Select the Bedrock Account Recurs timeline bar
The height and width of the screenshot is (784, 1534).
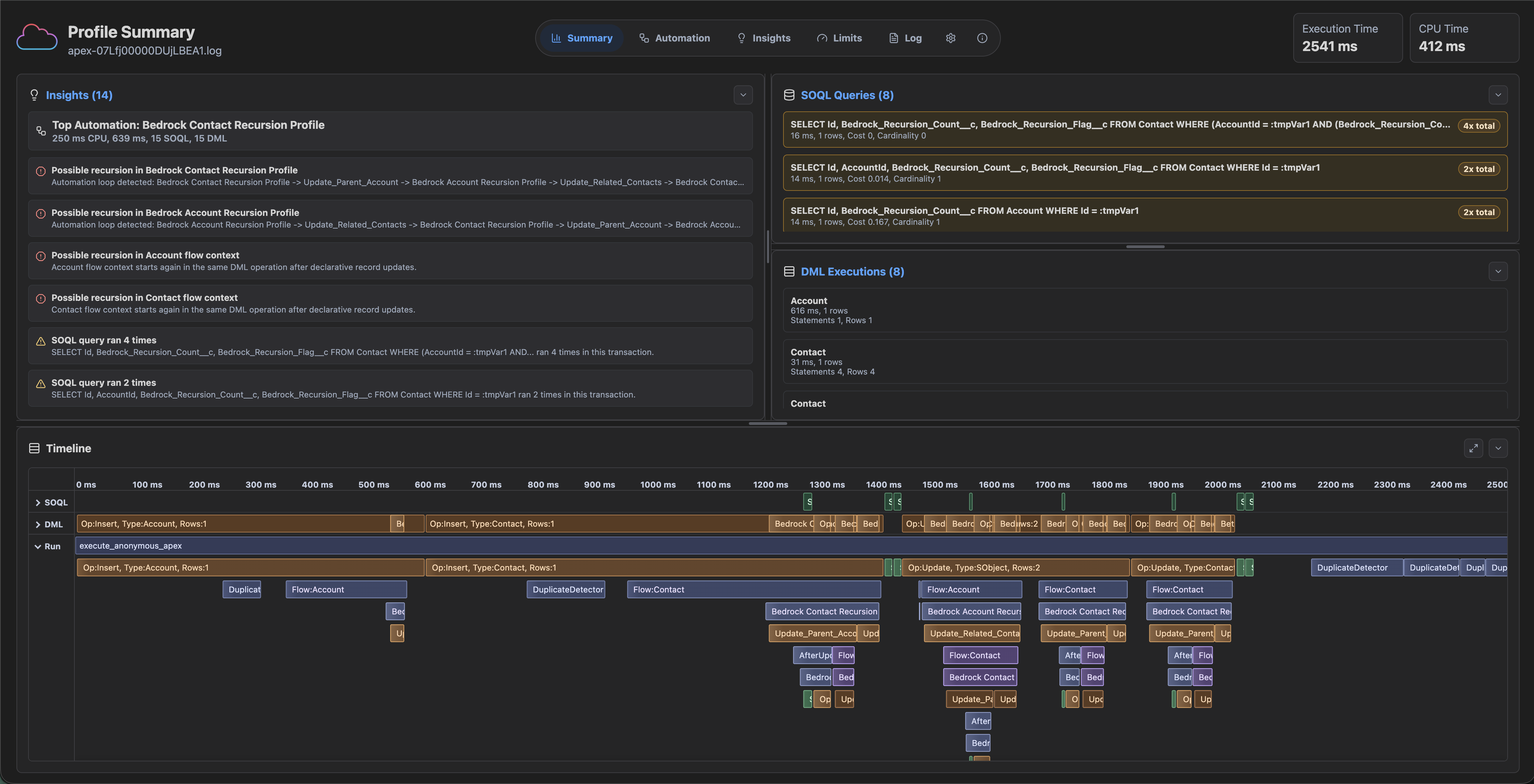[x=971, y=611]
